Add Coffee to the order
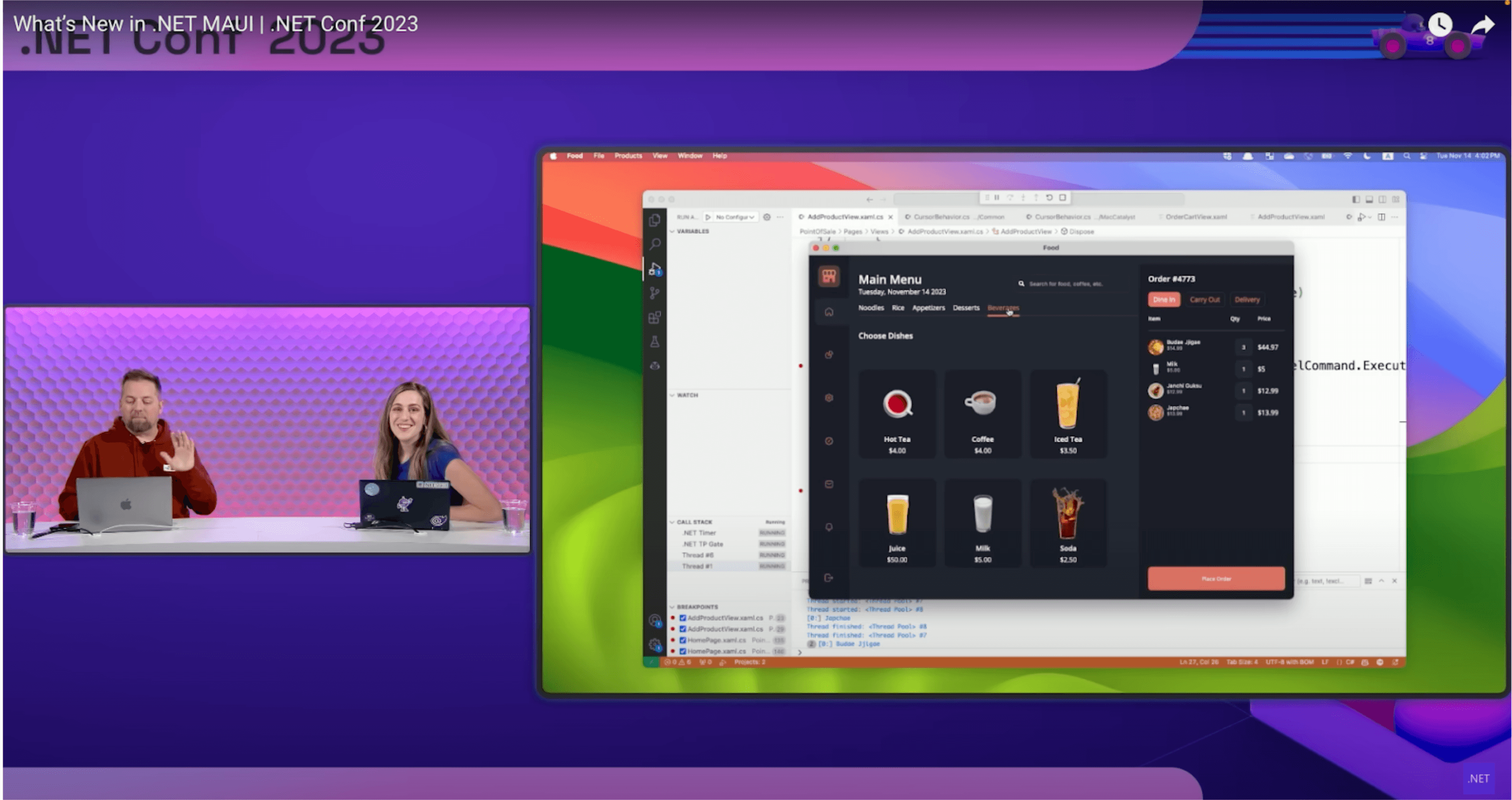 tap(983, 414)
